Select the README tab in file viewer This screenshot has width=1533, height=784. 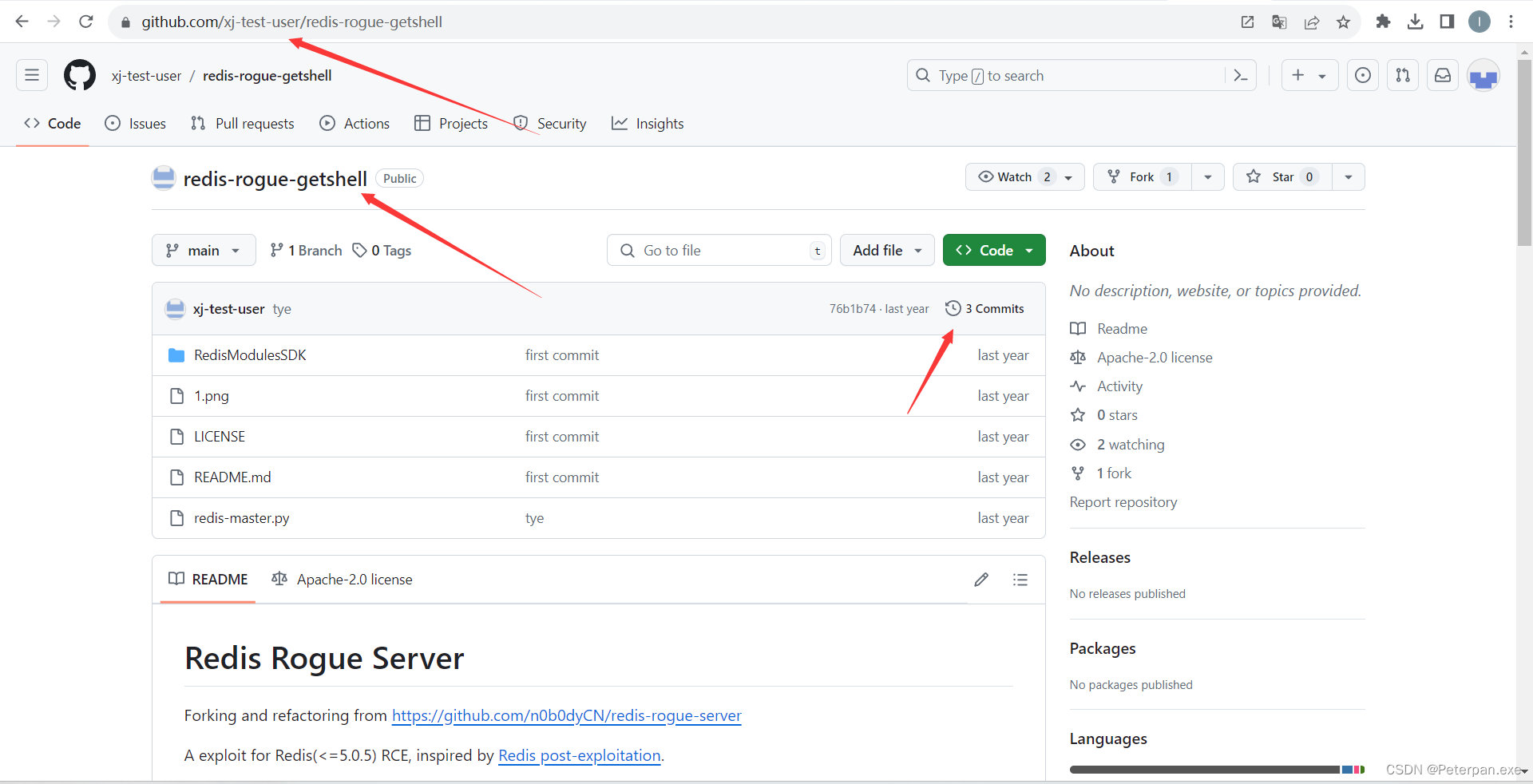tap(208, 580)
